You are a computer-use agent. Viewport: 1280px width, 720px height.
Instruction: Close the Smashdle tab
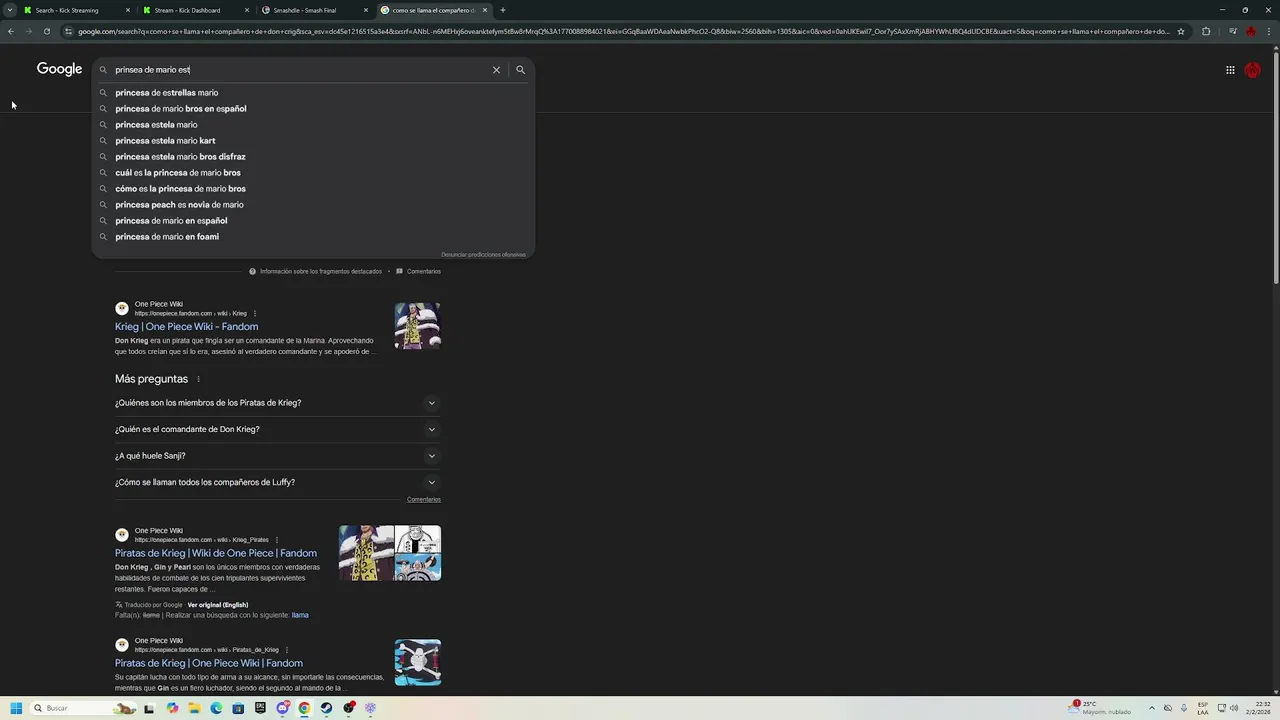point(366,10)
